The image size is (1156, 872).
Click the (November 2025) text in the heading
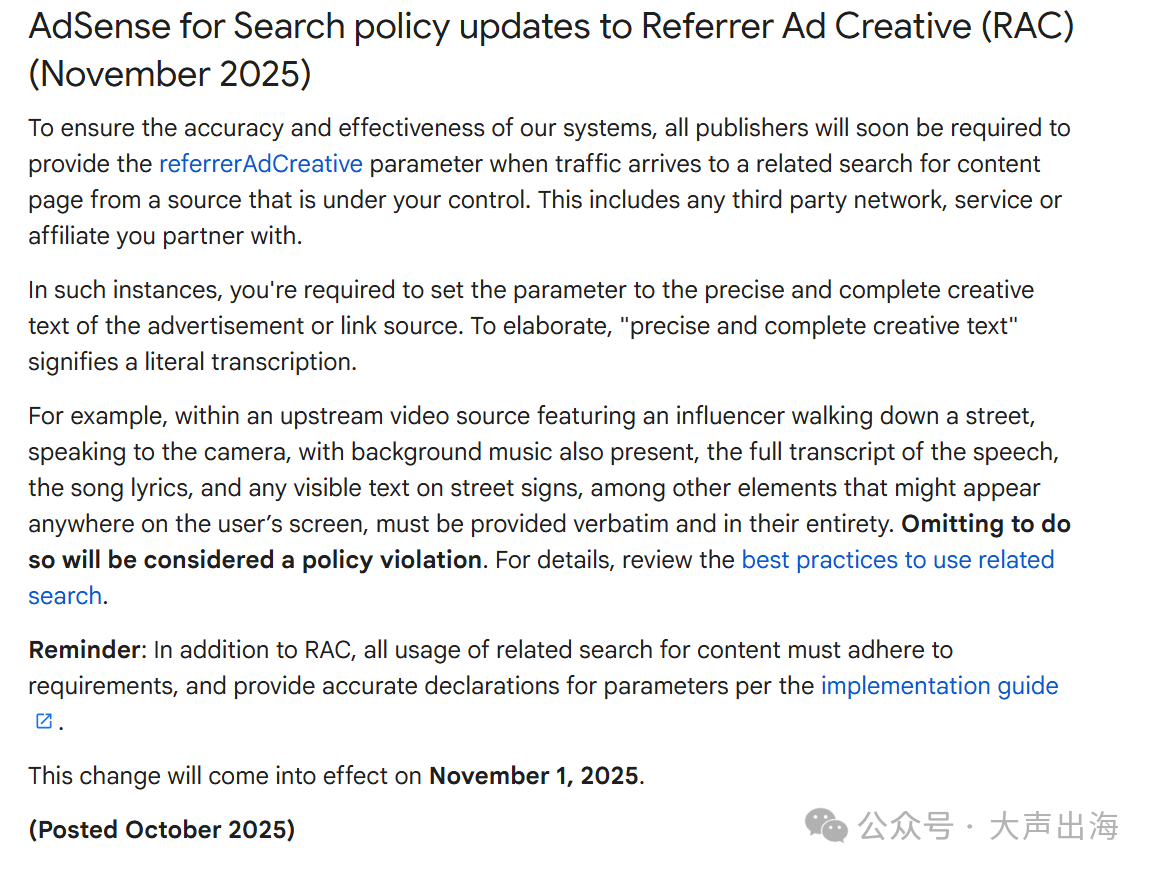170,74
